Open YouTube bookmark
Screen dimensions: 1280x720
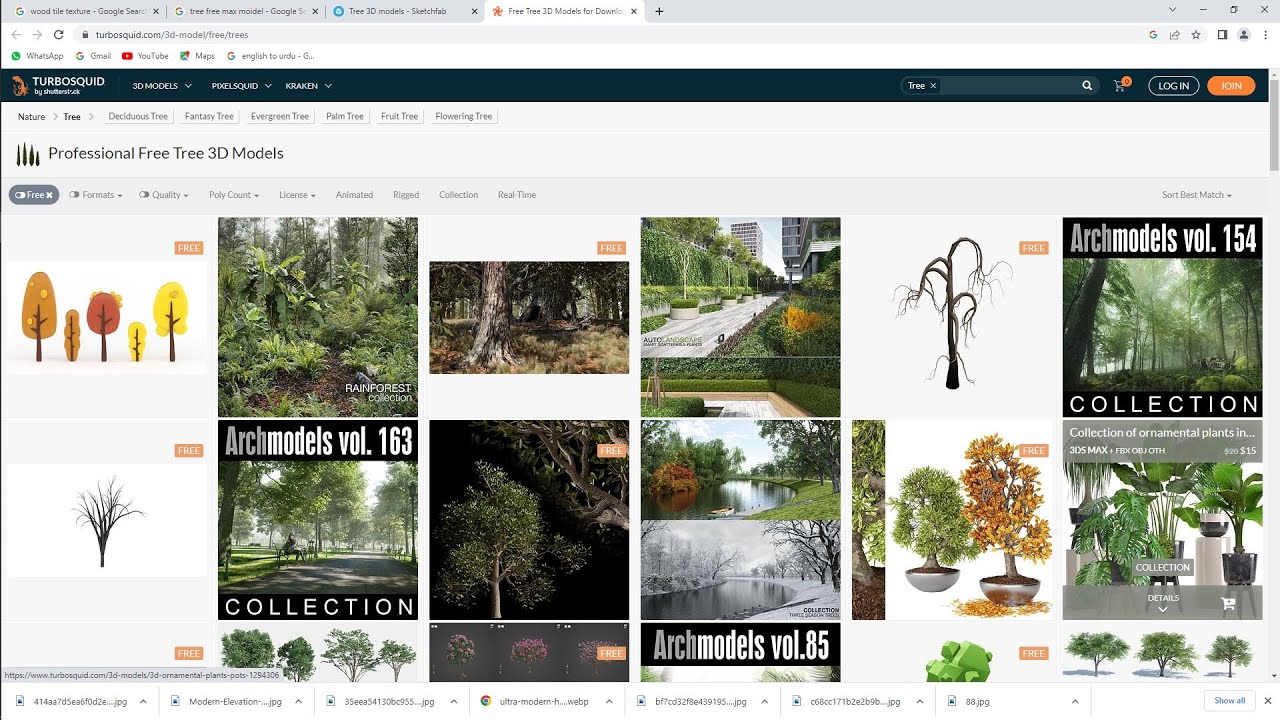(145, 56)
